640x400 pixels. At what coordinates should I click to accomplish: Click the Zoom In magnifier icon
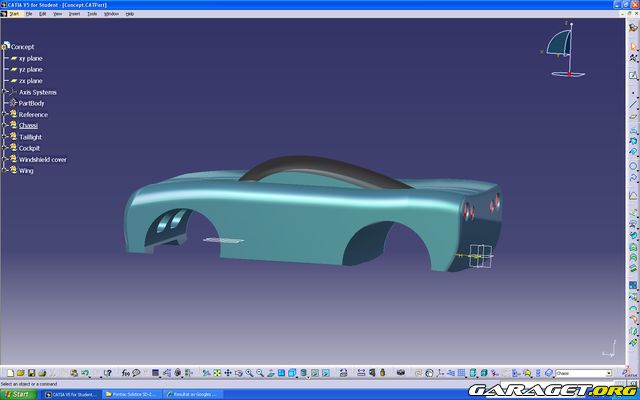248,374
